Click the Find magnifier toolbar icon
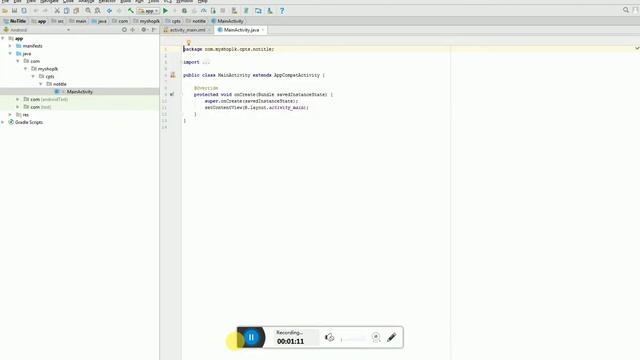This screenshot has height=360, width=640. tap(88, 11)
